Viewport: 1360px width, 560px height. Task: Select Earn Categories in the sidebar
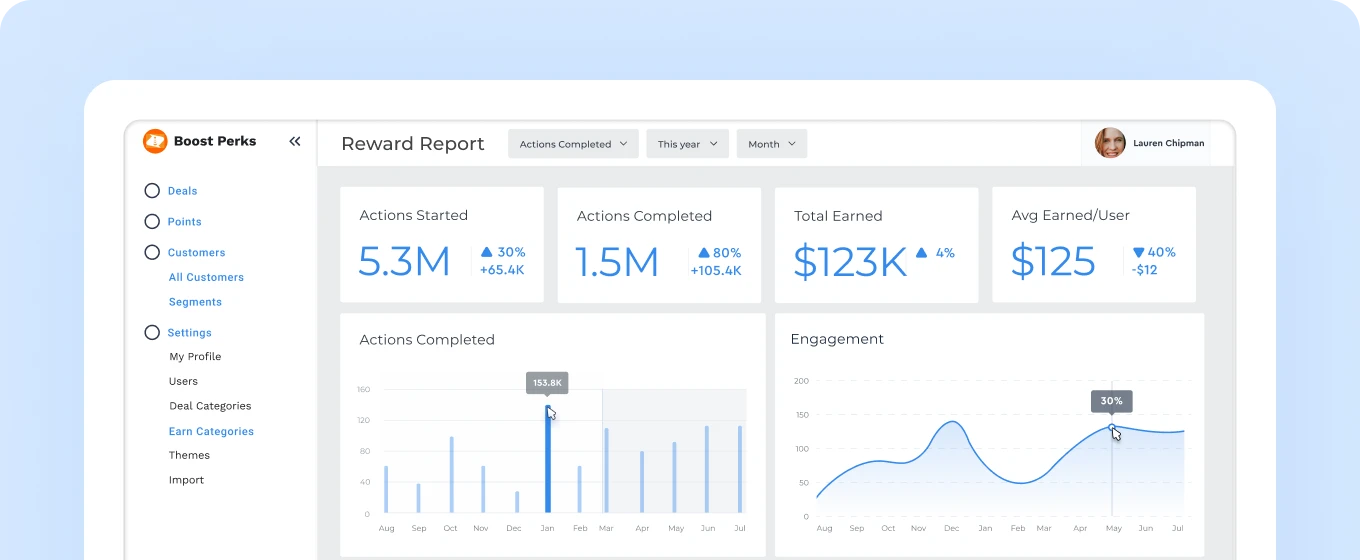tap(211, 432)
